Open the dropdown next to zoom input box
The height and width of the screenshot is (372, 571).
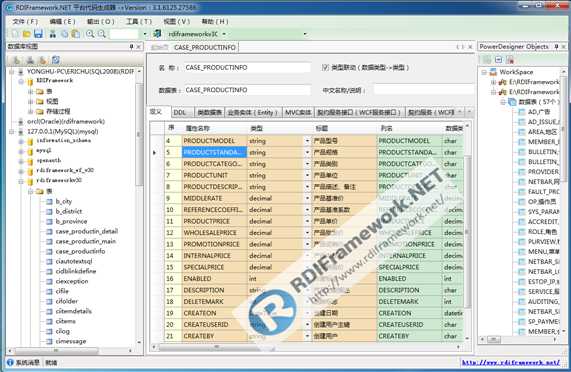point(145,34)
